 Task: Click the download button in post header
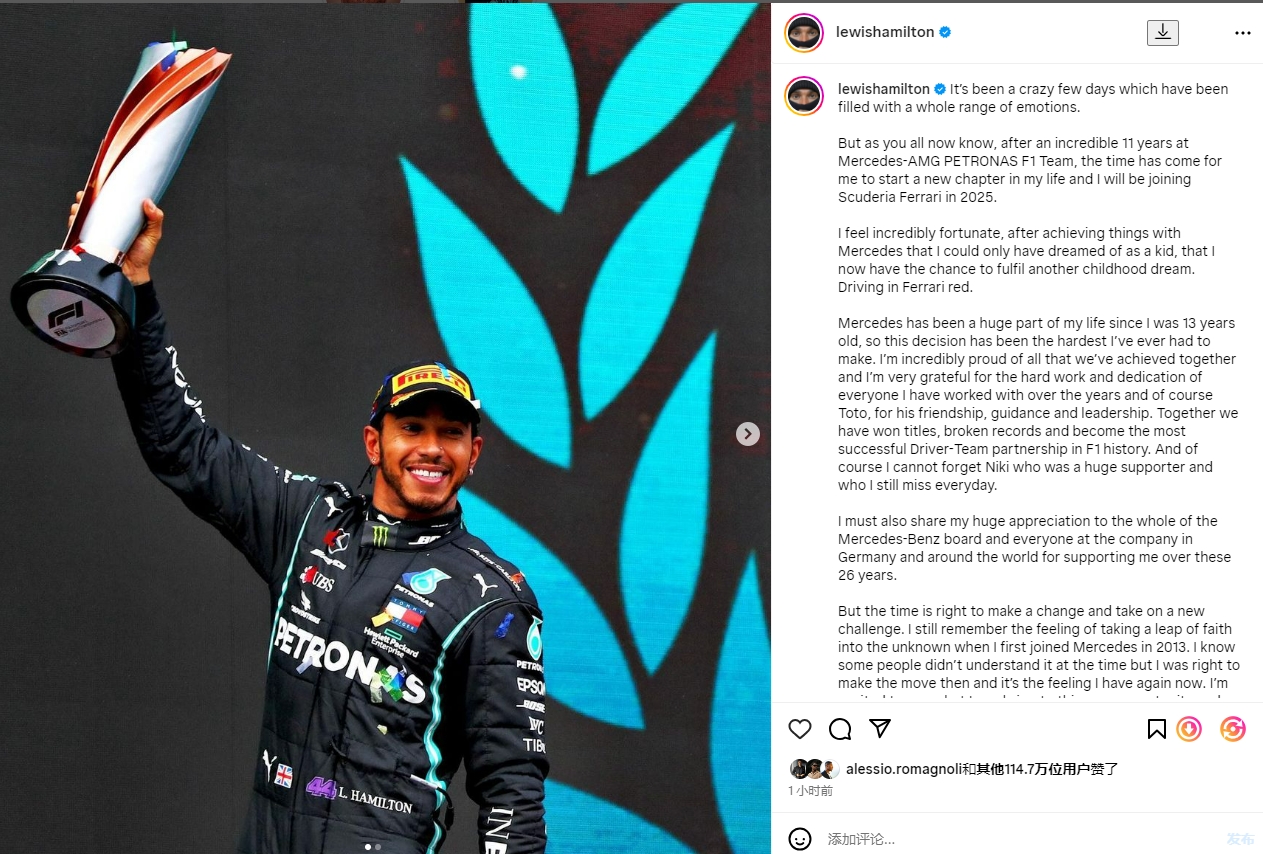point(1162,32)
